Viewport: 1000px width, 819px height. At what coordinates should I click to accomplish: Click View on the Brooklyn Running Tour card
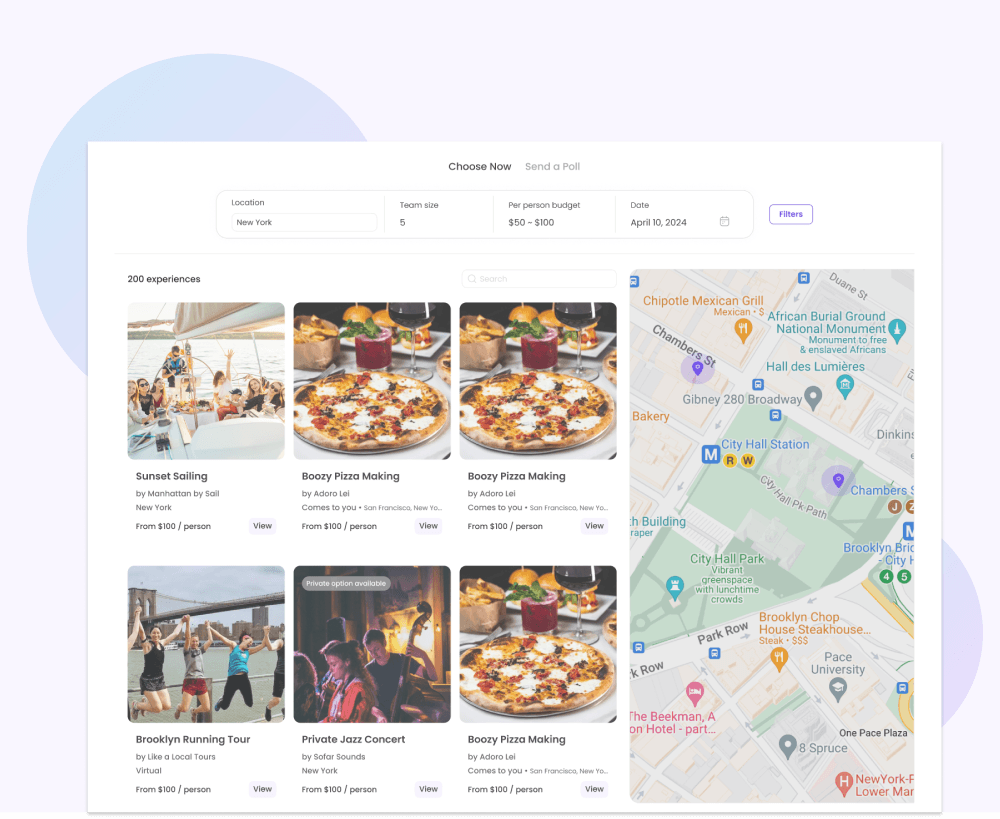[x=262, y=789]
